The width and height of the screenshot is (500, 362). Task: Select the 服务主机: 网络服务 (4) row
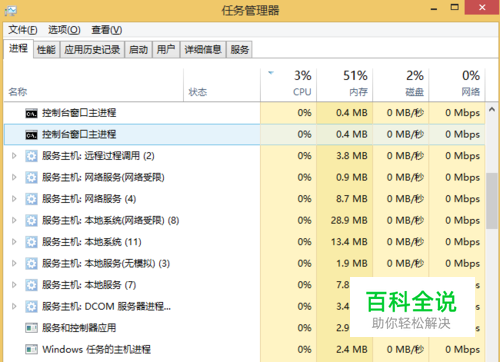[x=244, y=199]
